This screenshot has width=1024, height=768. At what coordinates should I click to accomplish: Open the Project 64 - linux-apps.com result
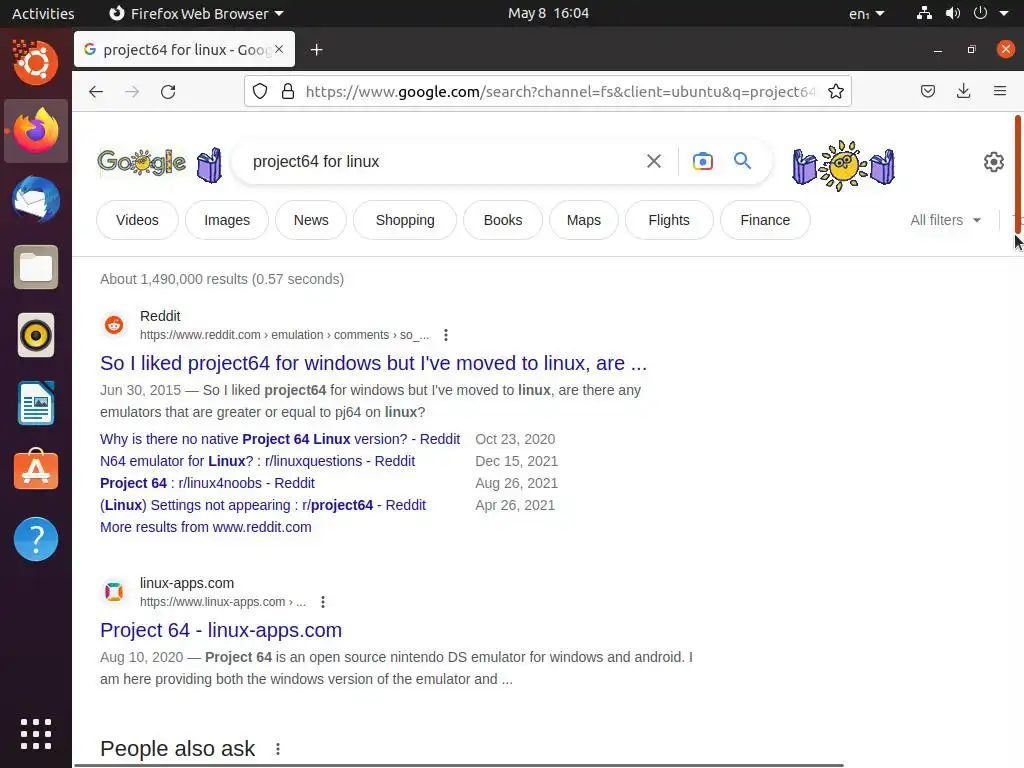[x=221, y=630]
